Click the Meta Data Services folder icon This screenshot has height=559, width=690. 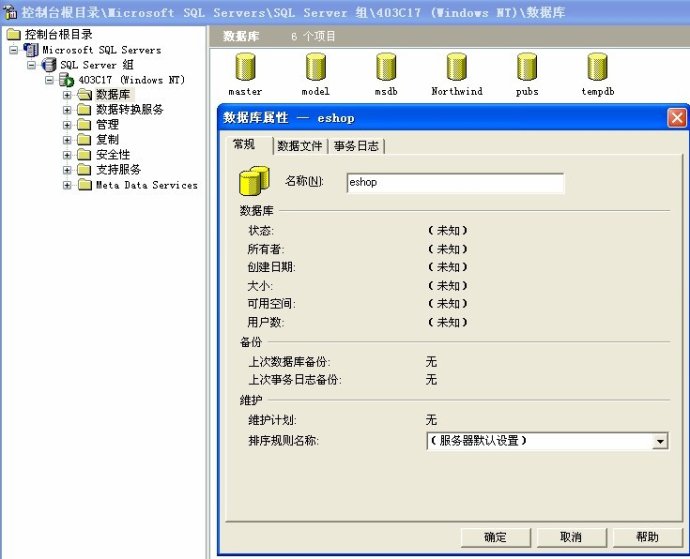click(84, 185)
